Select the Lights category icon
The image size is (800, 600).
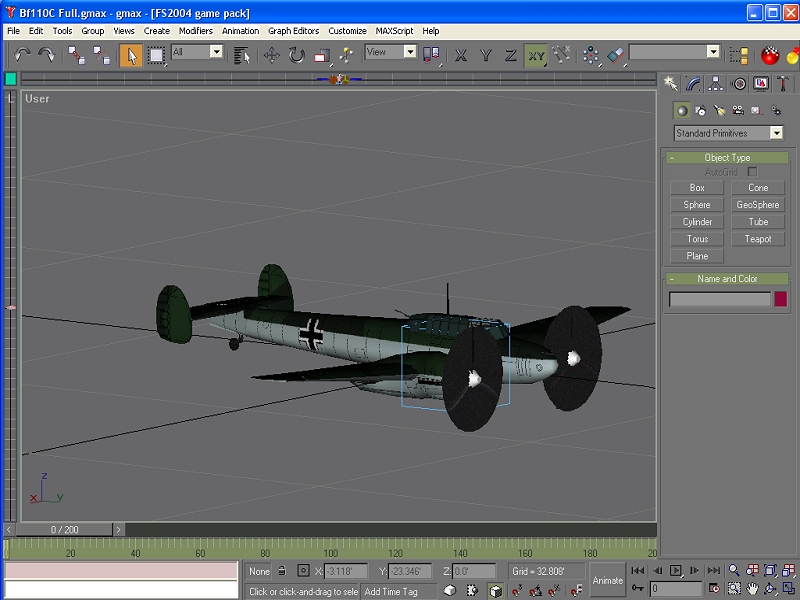pos(719,110)
